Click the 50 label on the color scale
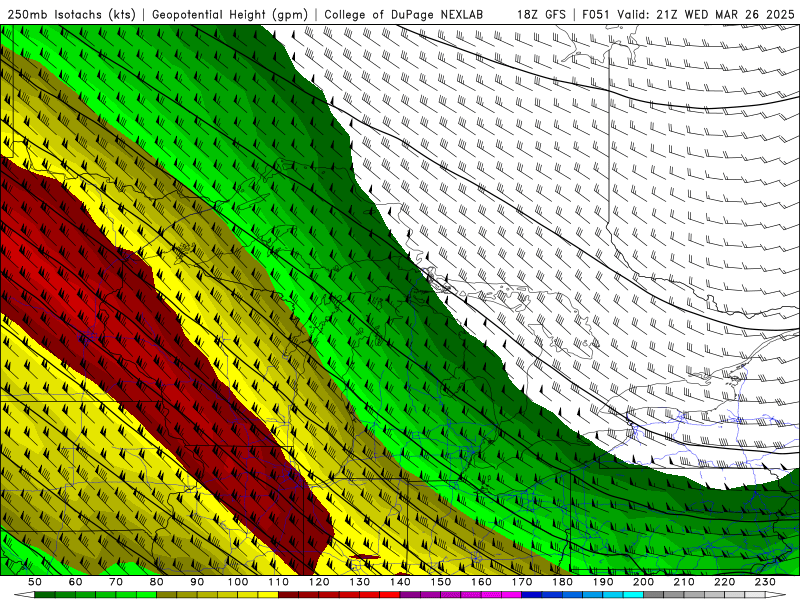Viewport: 800px width, 600px height. (x=35, y=582)
